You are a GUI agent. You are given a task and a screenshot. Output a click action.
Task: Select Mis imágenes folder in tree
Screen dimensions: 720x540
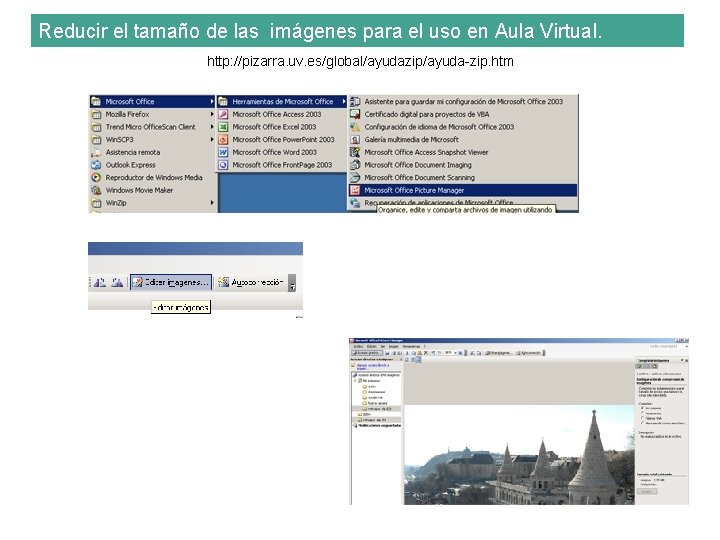(x=371, y=381)
